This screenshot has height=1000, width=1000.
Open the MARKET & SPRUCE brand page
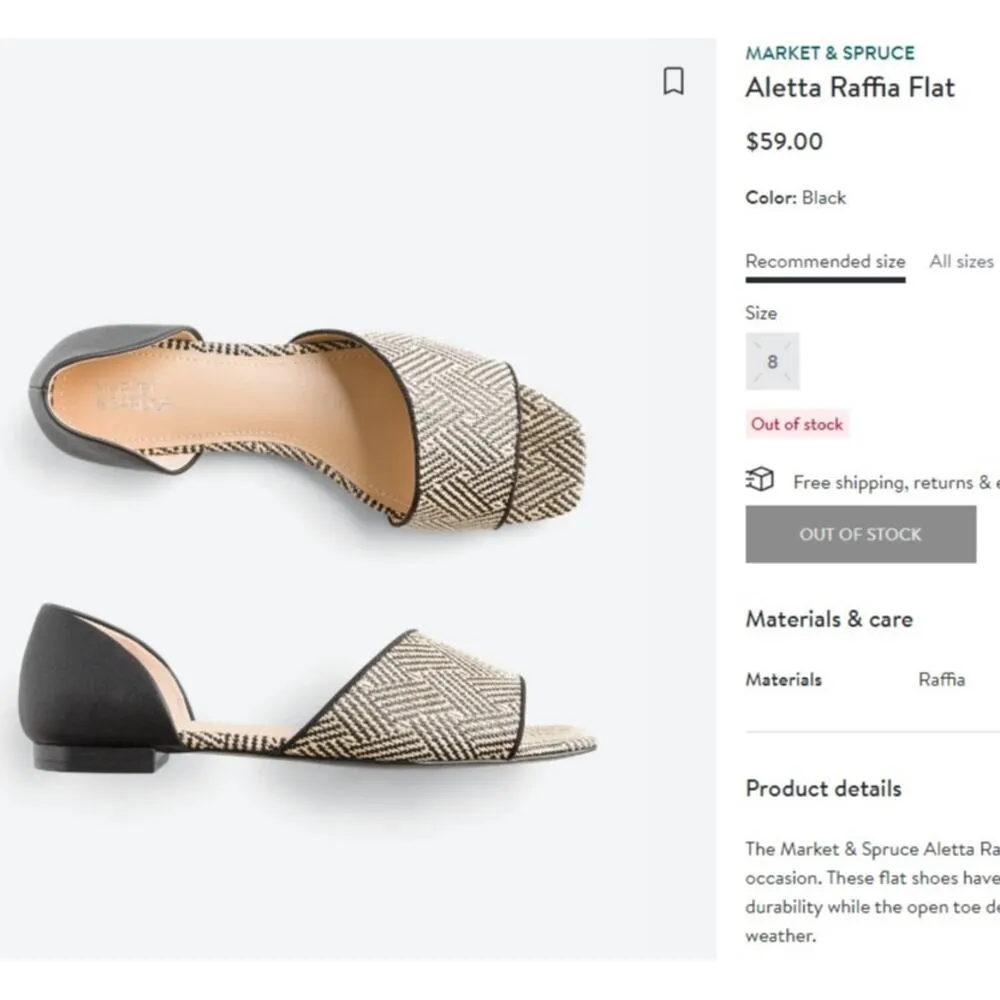click(x=832, y=53)
